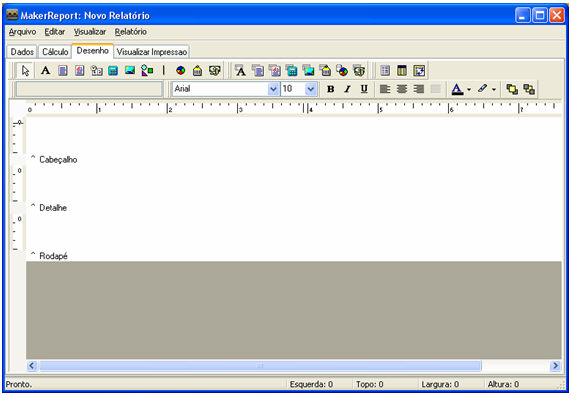The width and height of the screenshot is (572, 396).
Task: Pick the DBMemo data-aware tool
Action: pos(258,71)
